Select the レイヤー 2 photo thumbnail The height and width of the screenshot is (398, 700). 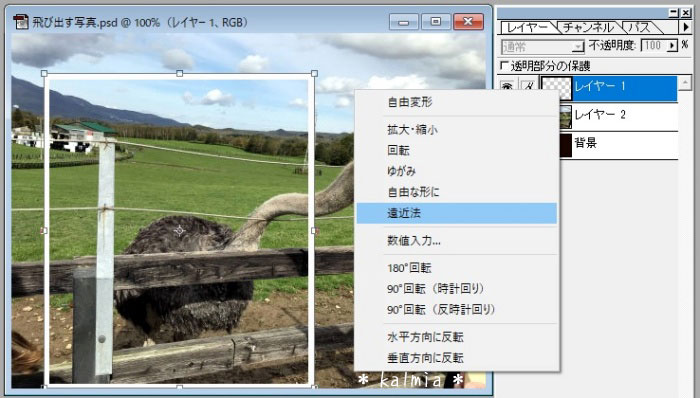tap(565, 116)
